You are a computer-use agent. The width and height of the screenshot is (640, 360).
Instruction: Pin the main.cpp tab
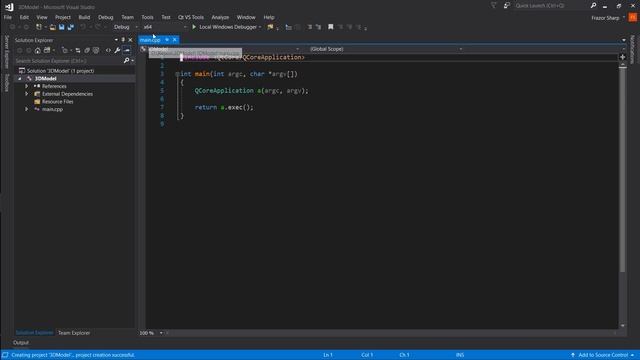(x=167, y=40)
